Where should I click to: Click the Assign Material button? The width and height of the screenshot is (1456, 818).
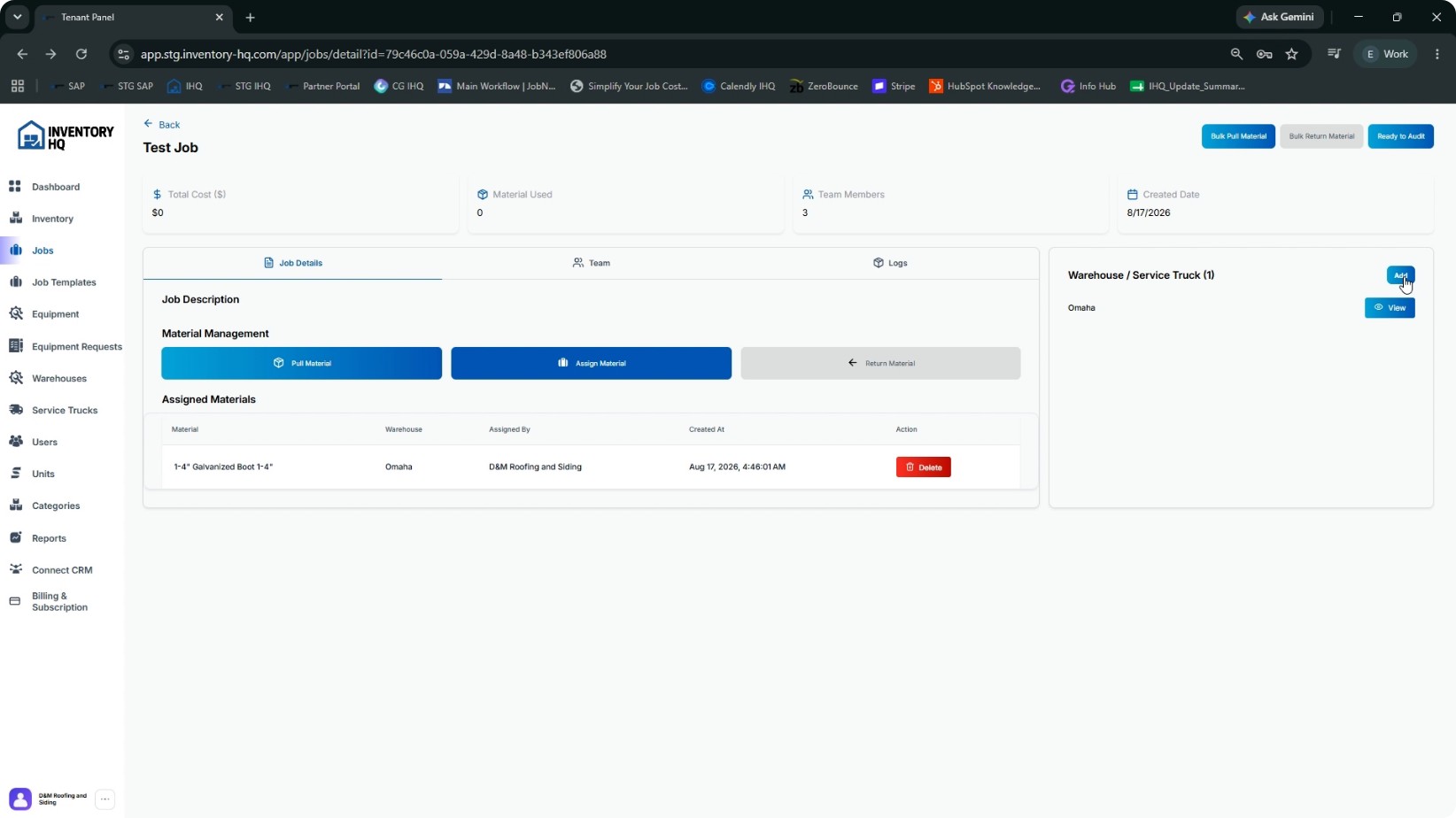click(591, 363)
